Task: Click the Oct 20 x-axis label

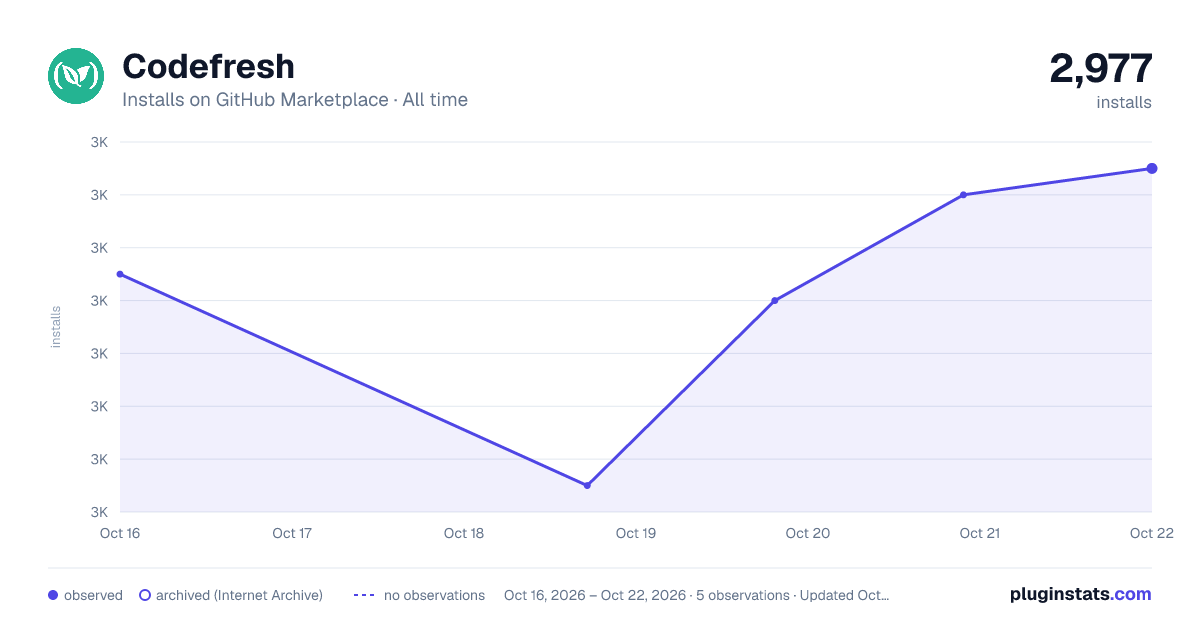Action: tap(808, 533)
